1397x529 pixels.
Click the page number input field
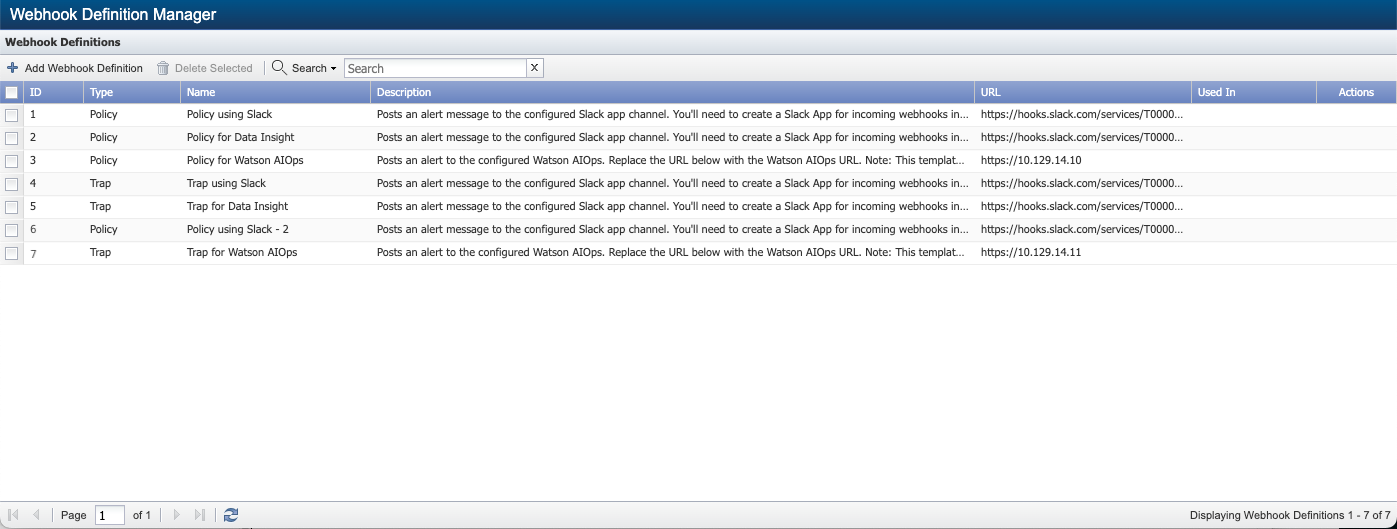pos(110,515)
